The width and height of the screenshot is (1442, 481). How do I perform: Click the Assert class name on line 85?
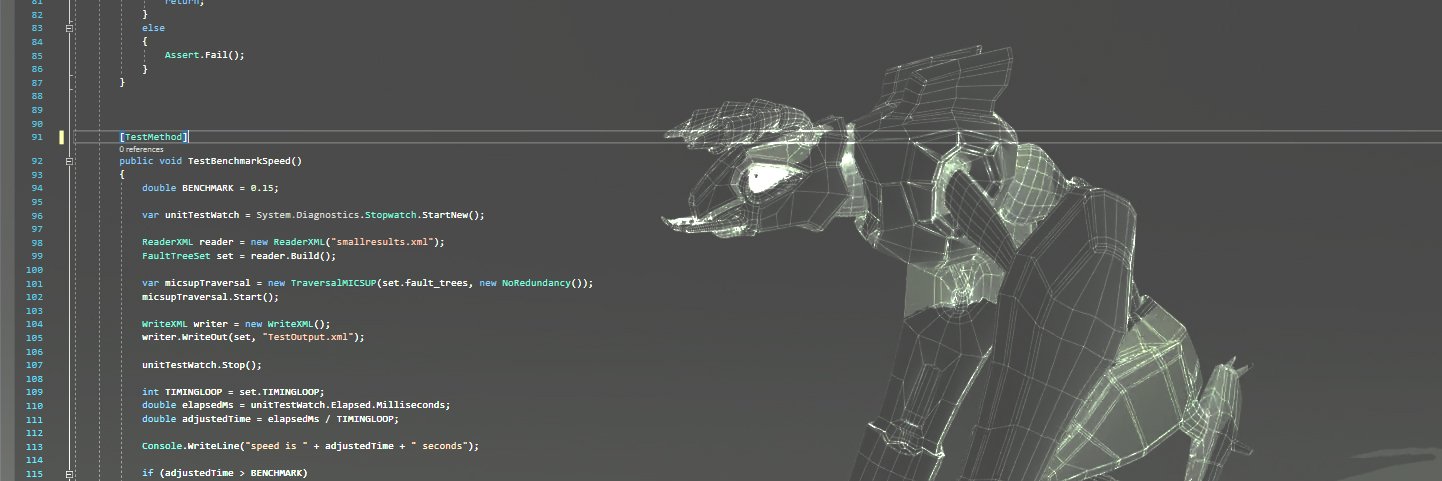click(x=182, y=55)
